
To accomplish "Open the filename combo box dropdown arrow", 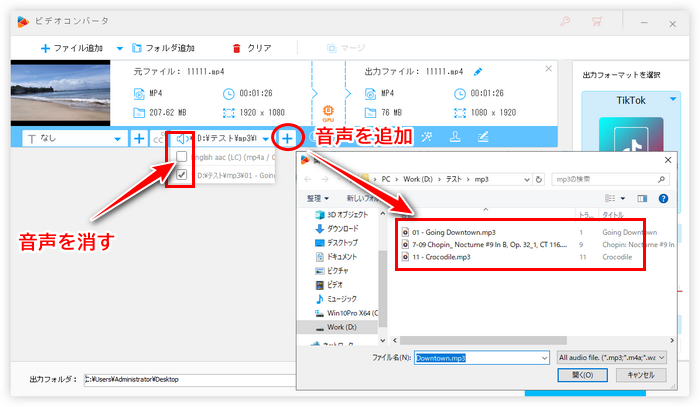I will [545, 358].
